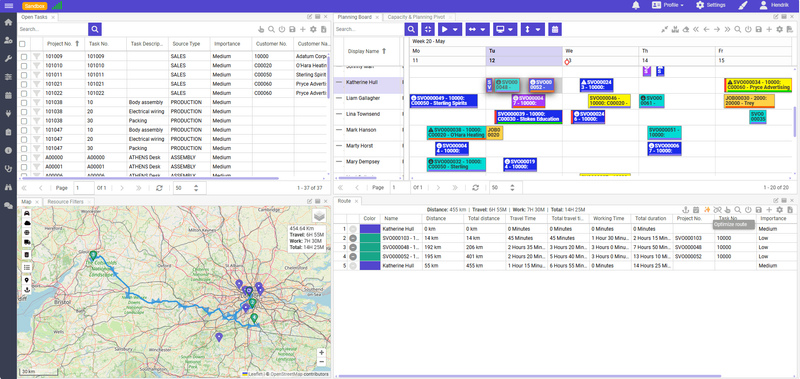This screenshot has width=800, height=379.
Task: Click the truck icon on the map toolbar
Action: click(27, 242)
